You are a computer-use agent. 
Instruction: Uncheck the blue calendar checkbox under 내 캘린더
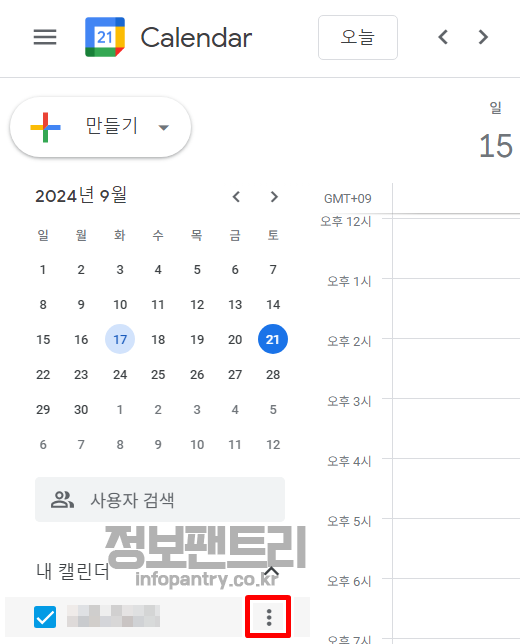[45, 617]
